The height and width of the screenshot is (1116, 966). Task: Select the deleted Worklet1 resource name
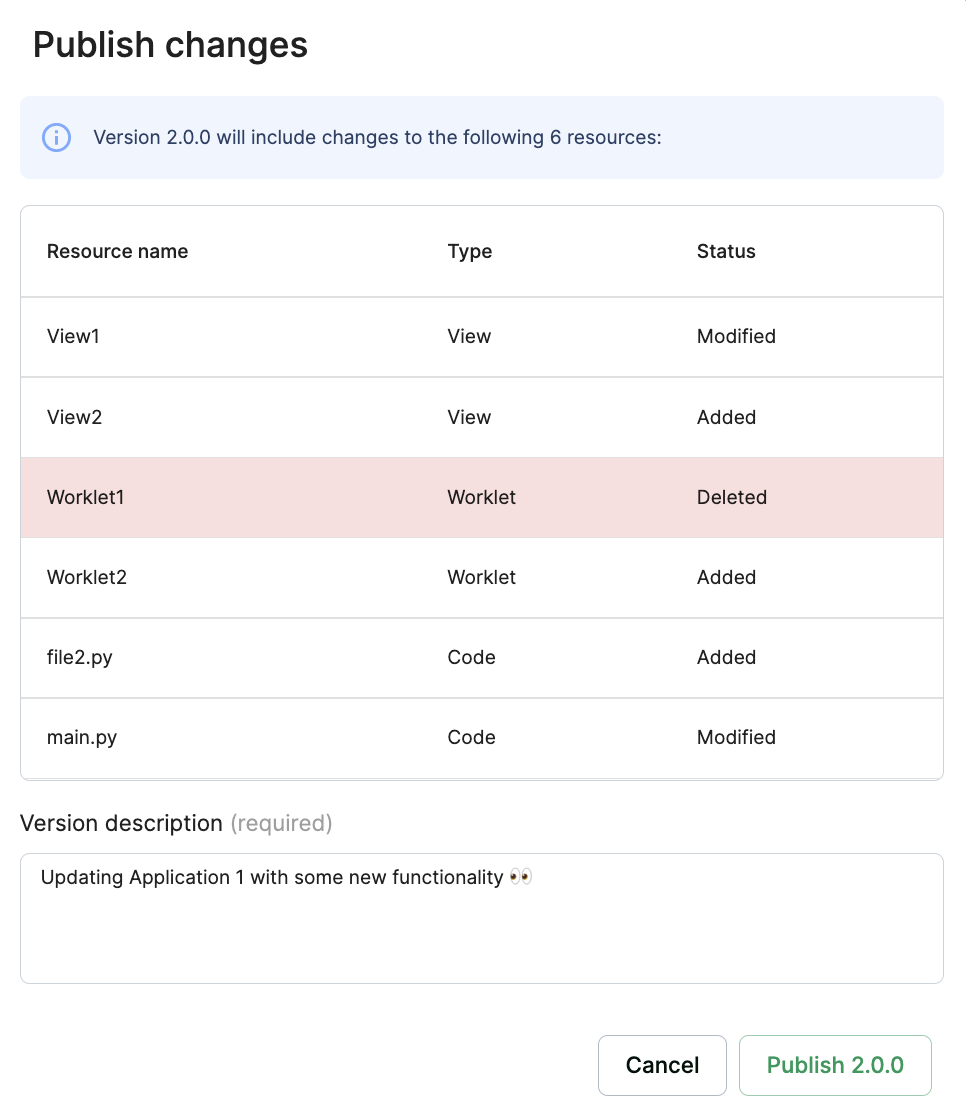(85, 497)
